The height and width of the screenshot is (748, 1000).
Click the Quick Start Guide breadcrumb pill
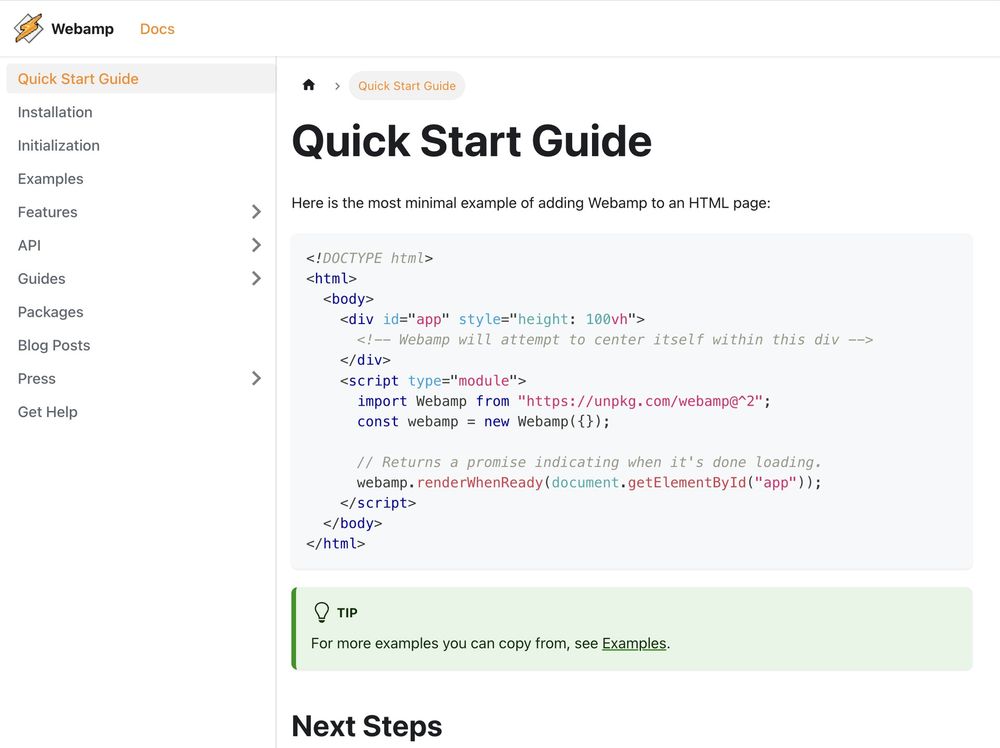[x=407, y=85]
